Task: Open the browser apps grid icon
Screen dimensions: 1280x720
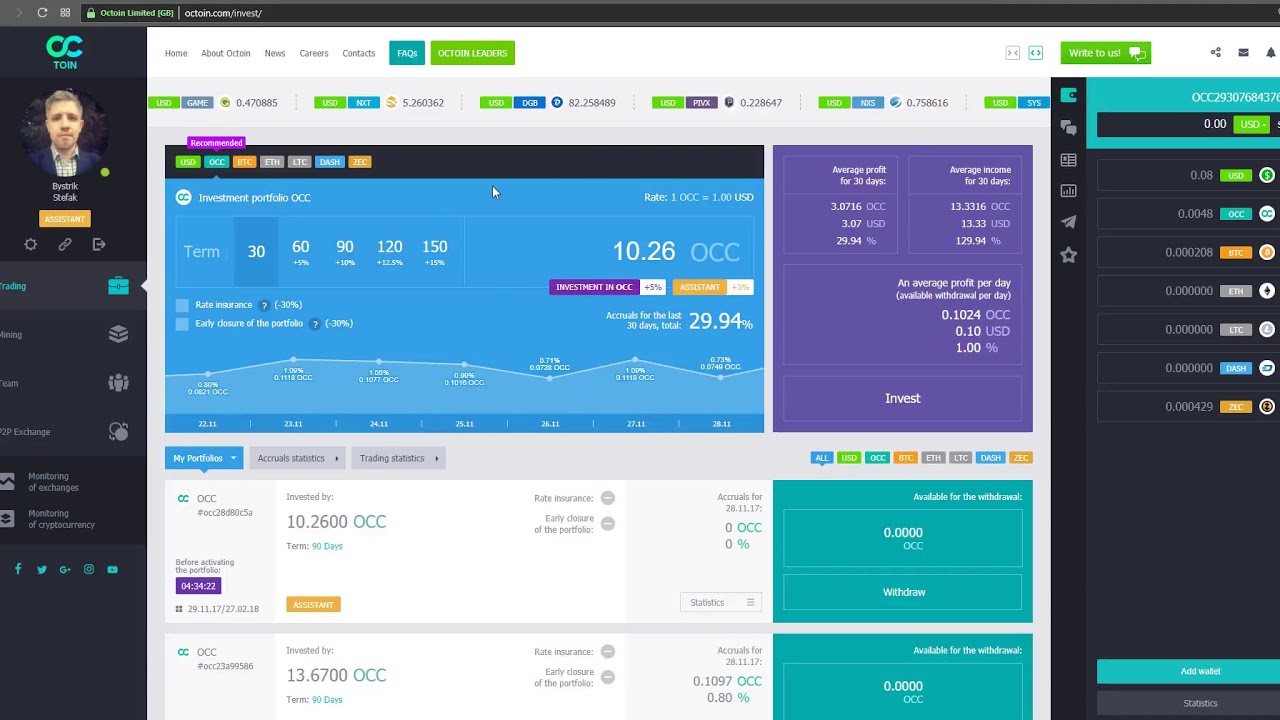Action: click(x=65, y=13)
